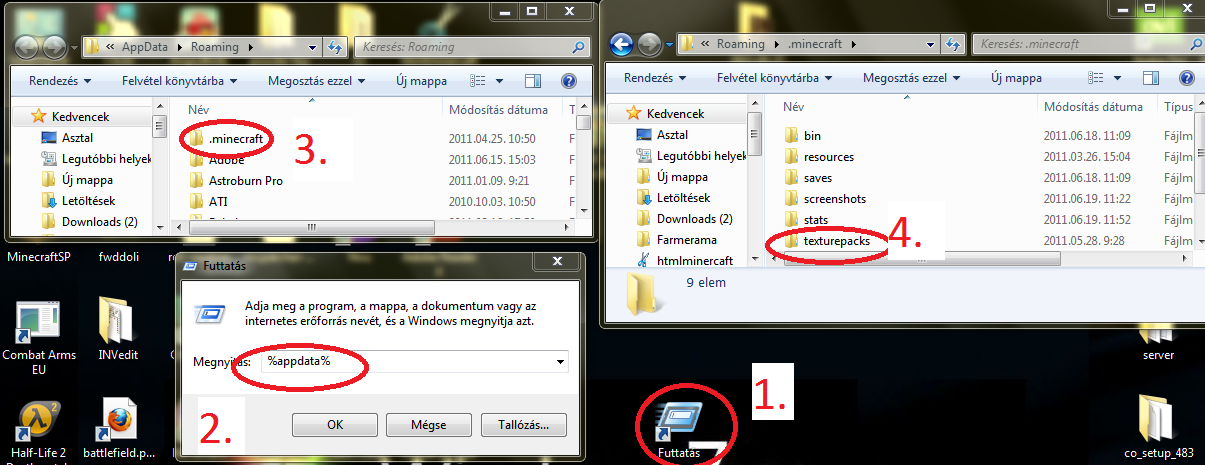
Task: Go back in the .minecraft window
Action: point(621,44)
